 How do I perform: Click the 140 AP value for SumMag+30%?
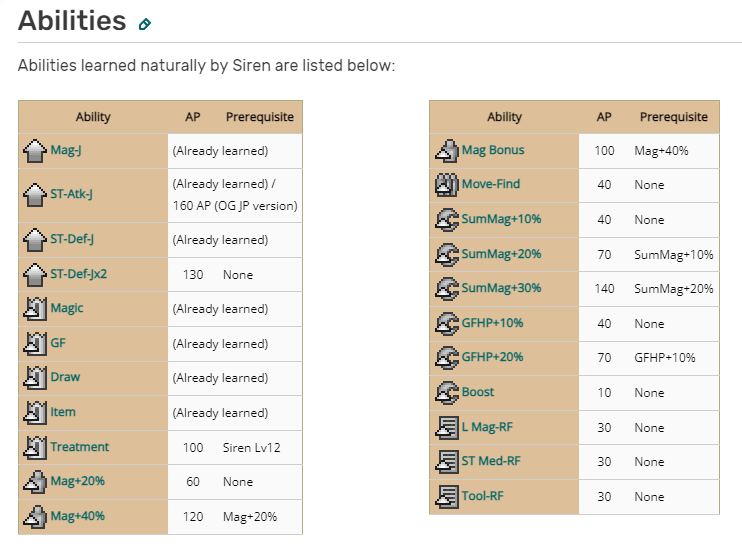coord(604,289)
